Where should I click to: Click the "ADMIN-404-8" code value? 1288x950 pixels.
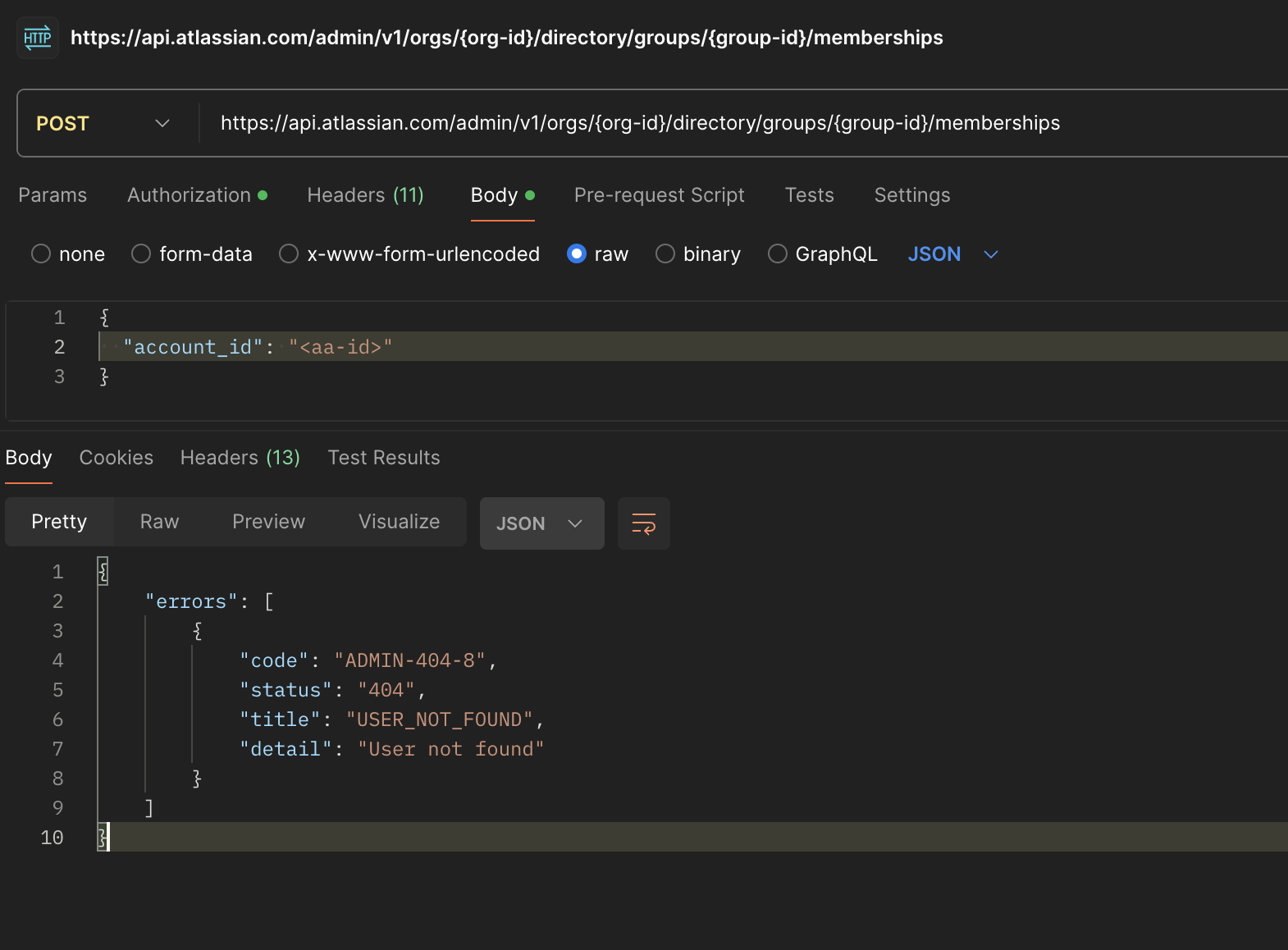410,660
